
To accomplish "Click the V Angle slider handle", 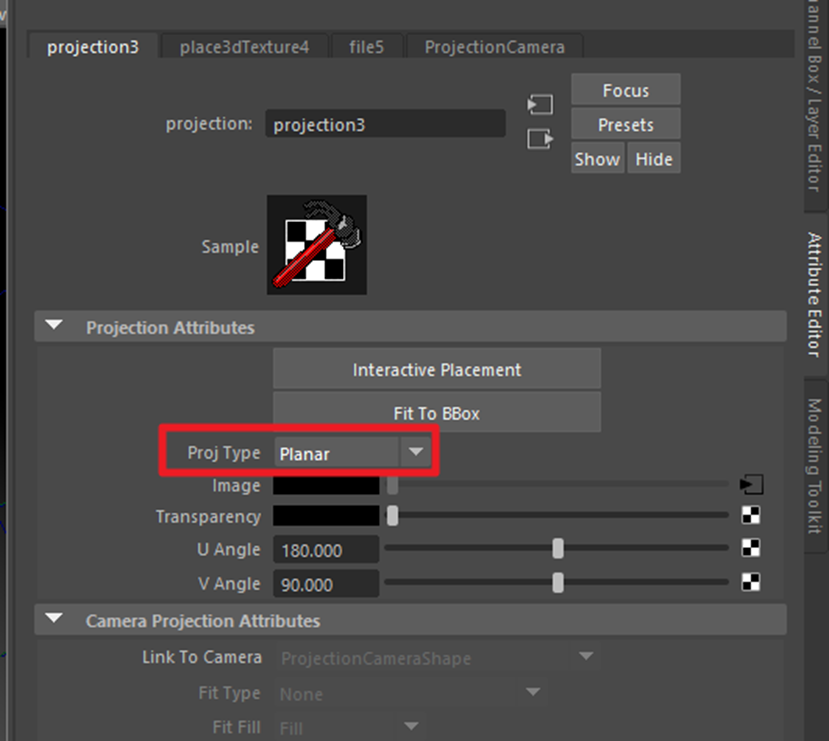I will coord(558,582).
